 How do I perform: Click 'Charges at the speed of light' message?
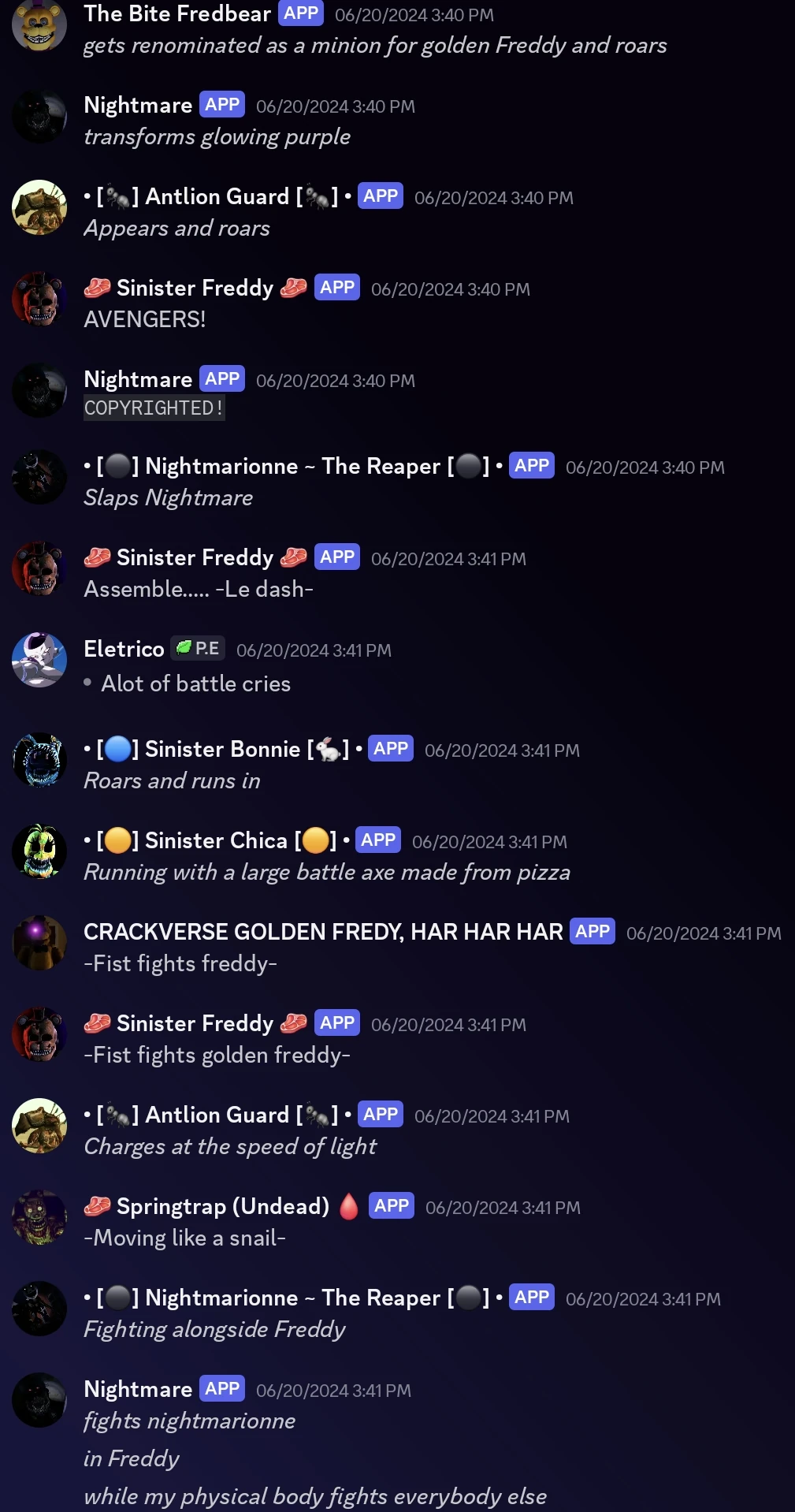230,1146
